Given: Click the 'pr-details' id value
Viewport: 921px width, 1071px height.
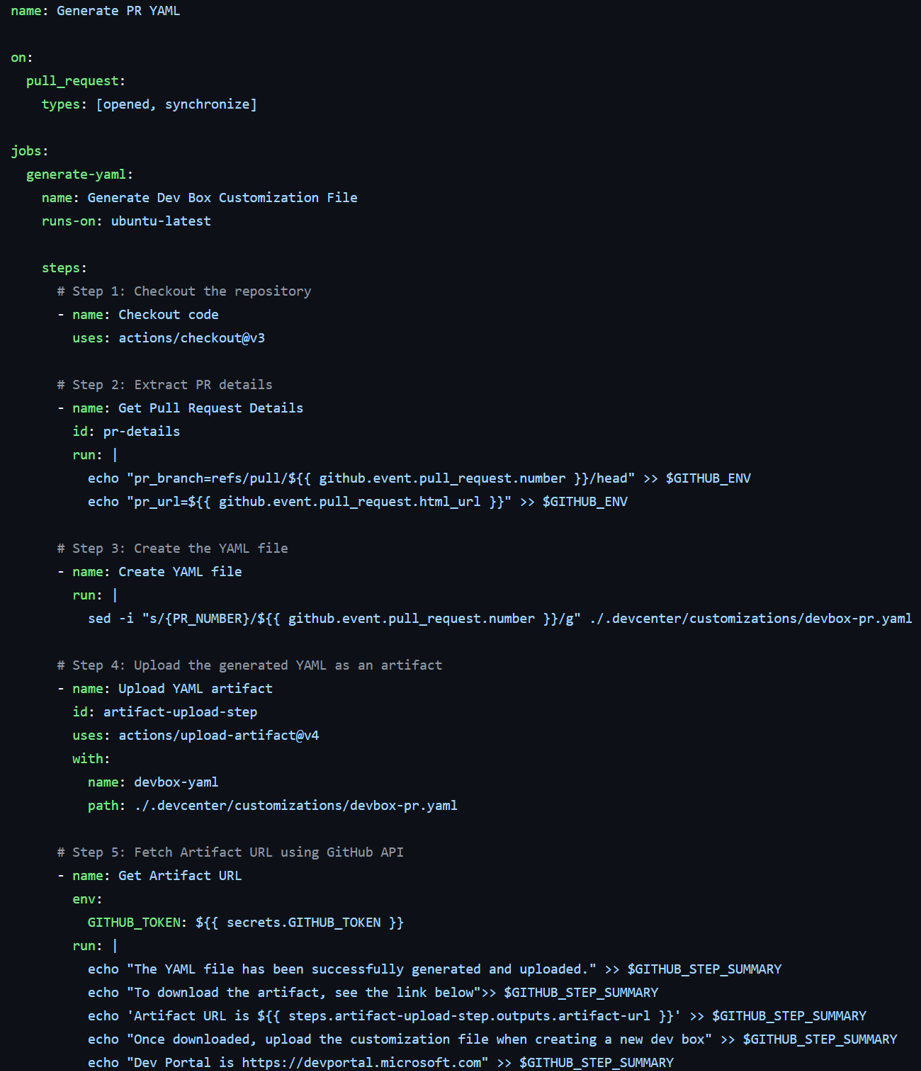Looking at the screenshot, I should point(141,432).
